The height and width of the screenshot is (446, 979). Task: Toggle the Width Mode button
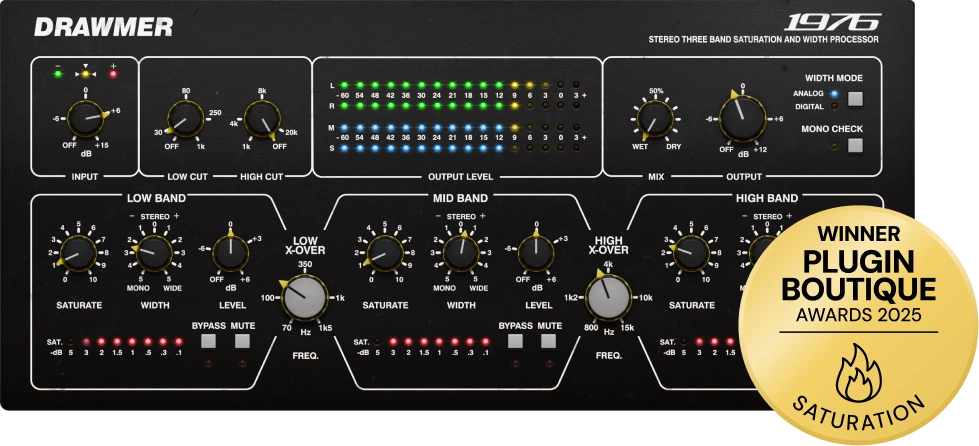pos(855,98)
